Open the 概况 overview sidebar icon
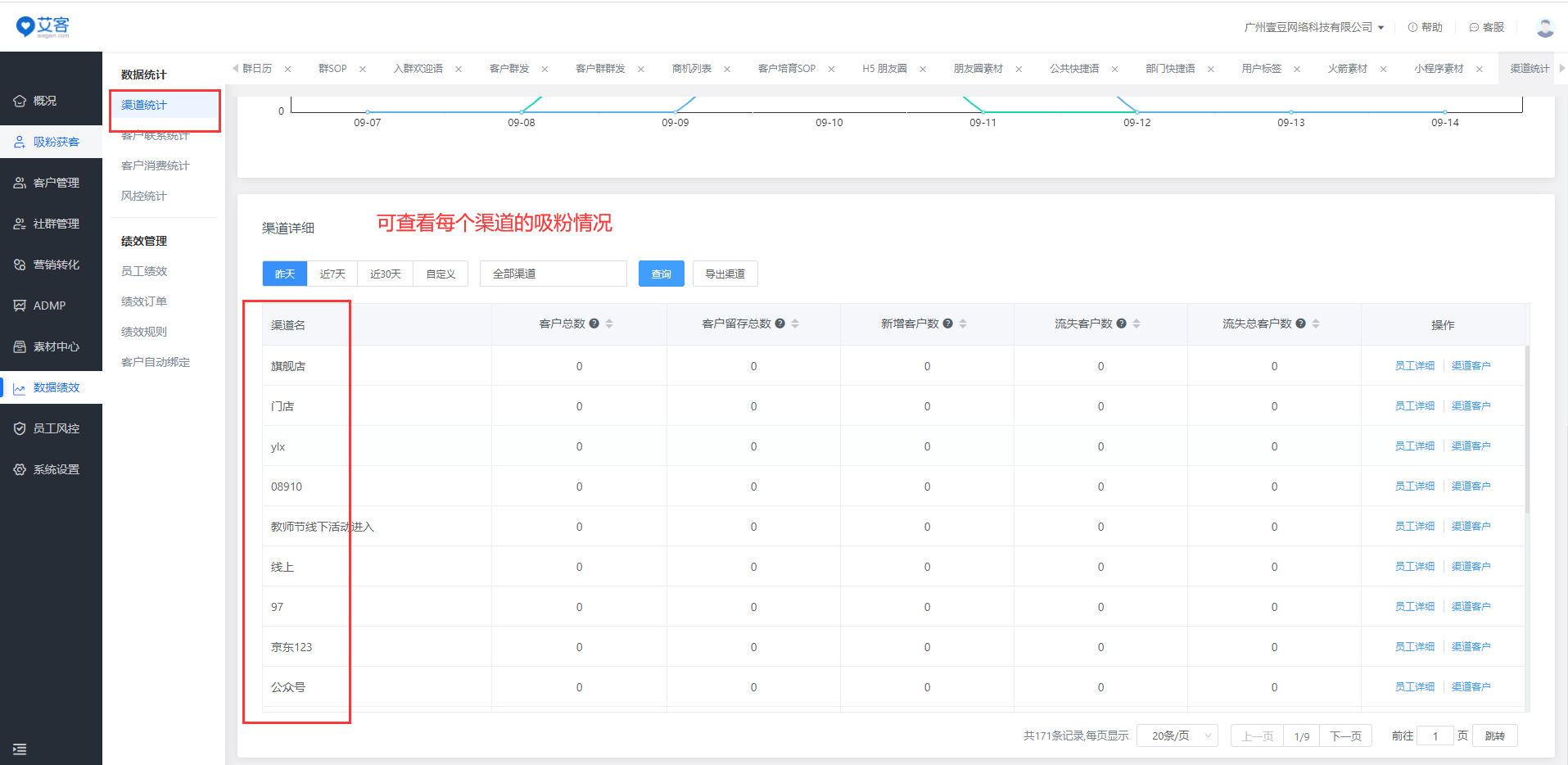1568x765 pixels. pos(20,101)
